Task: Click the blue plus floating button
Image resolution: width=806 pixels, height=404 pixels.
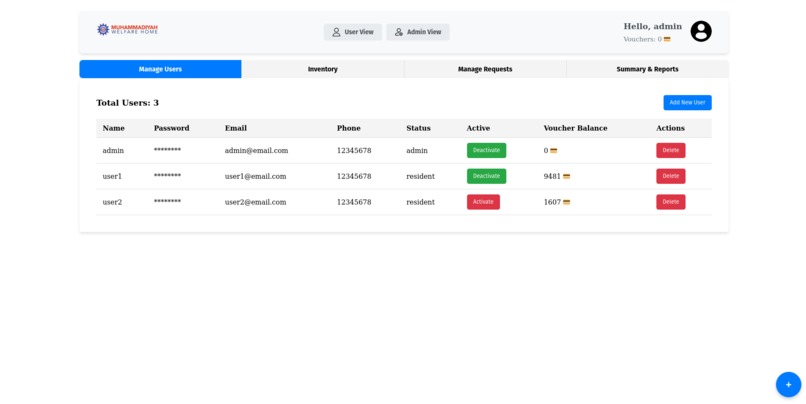Action: [x=788, y=384]
